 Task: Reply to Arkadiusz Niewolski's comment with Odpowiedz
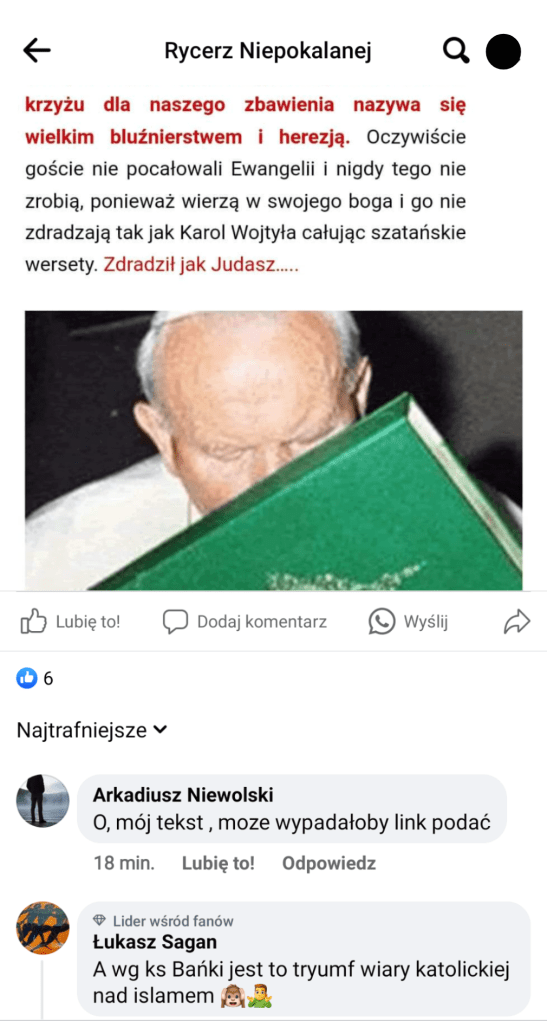click(329, 863)
